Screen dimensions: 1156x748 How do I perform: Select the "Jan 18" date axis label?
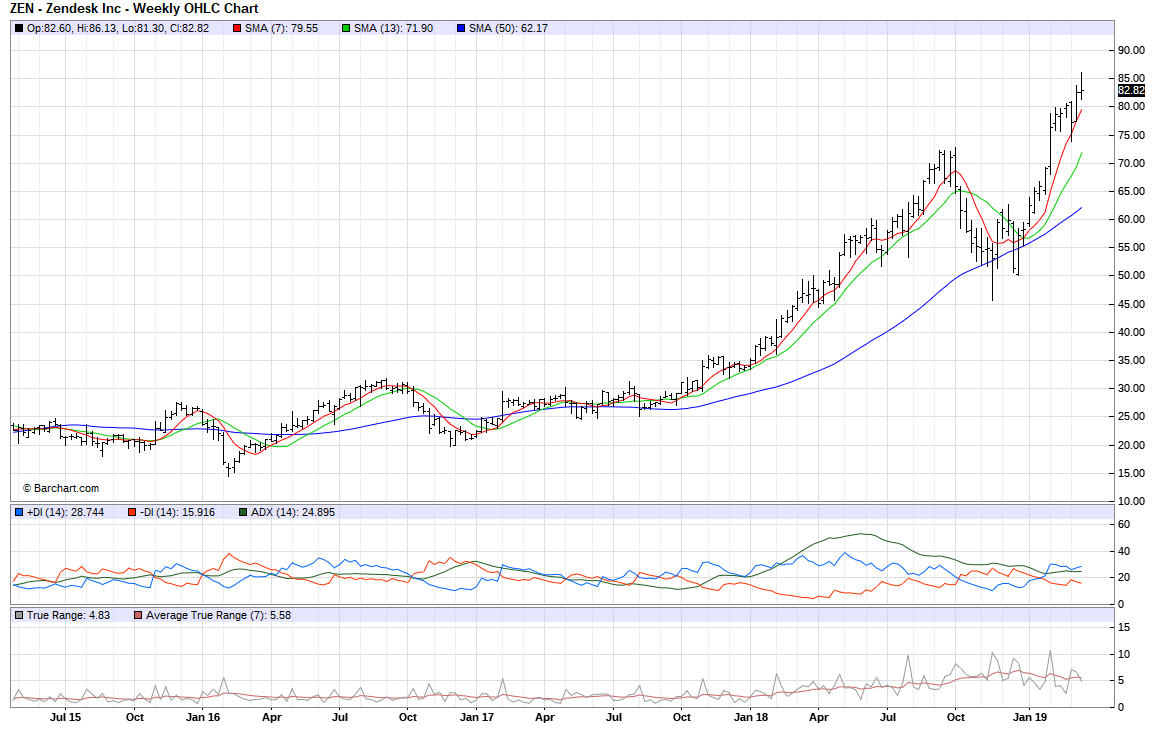[x=751, y=717]
